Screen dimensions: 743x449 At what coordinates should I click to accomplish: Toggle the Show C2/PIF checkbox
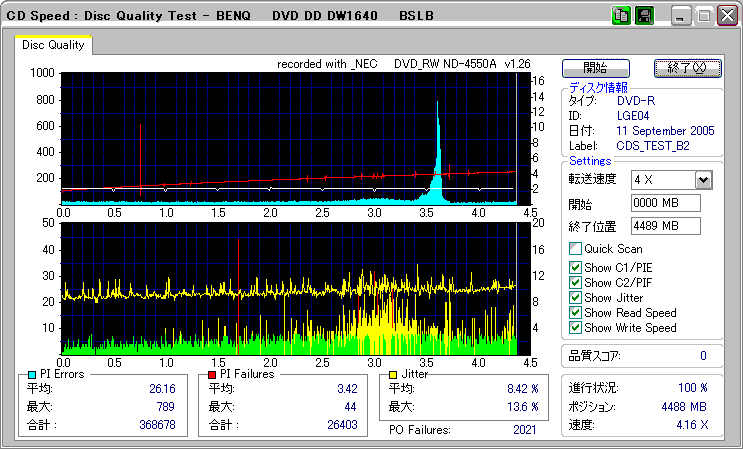[x=575, y=282]
